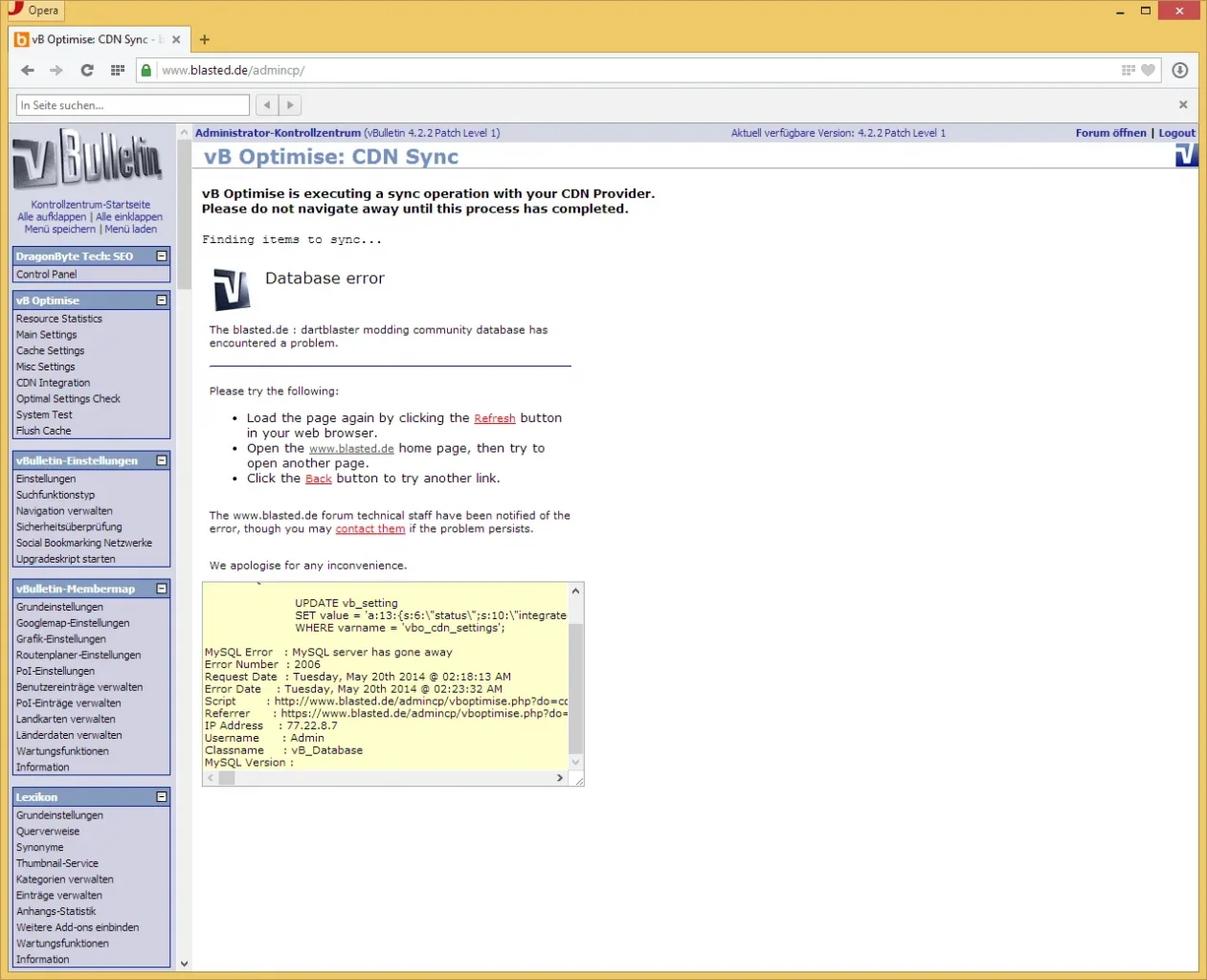Open Suchfunktionstyp menu item
The image size is (1207, 980).
click(56, 495)
